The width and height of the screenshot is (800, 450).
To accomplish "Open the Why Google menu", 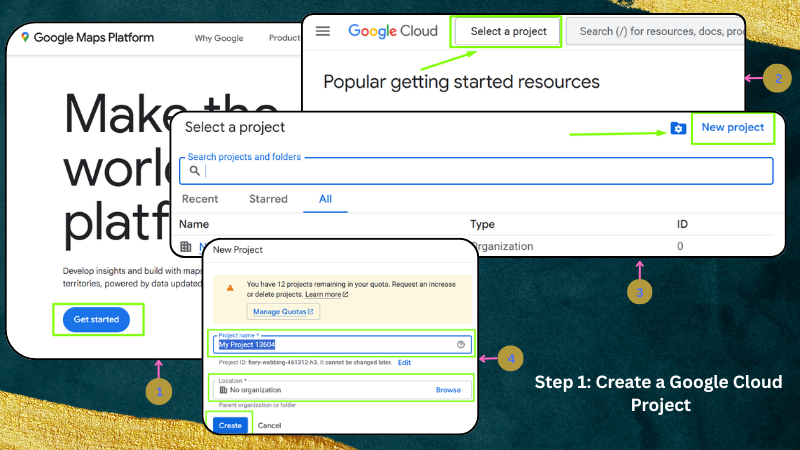I will point(219,38).
